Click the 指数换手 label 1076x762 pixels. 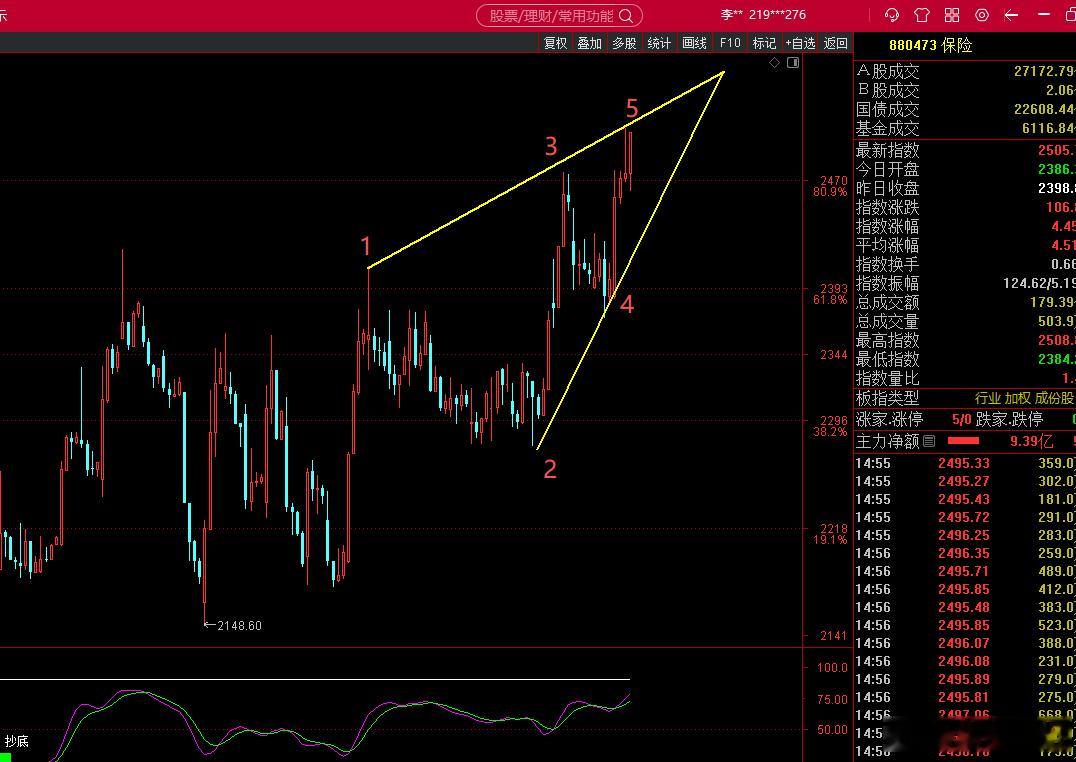point(887,264)
